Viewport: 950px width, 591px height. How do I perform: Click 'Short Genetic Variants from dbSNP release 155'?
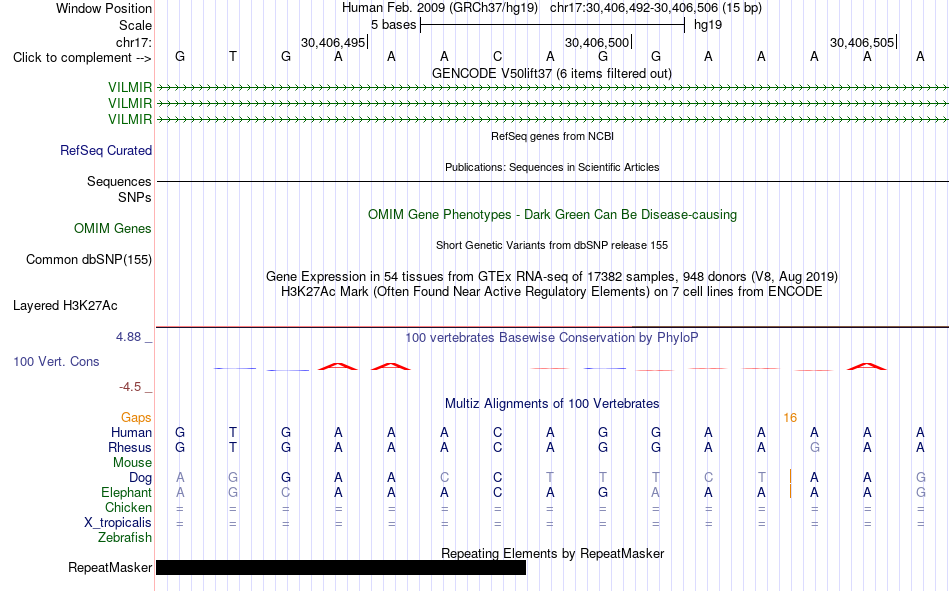pyautogui.click(x=552, y=245)
